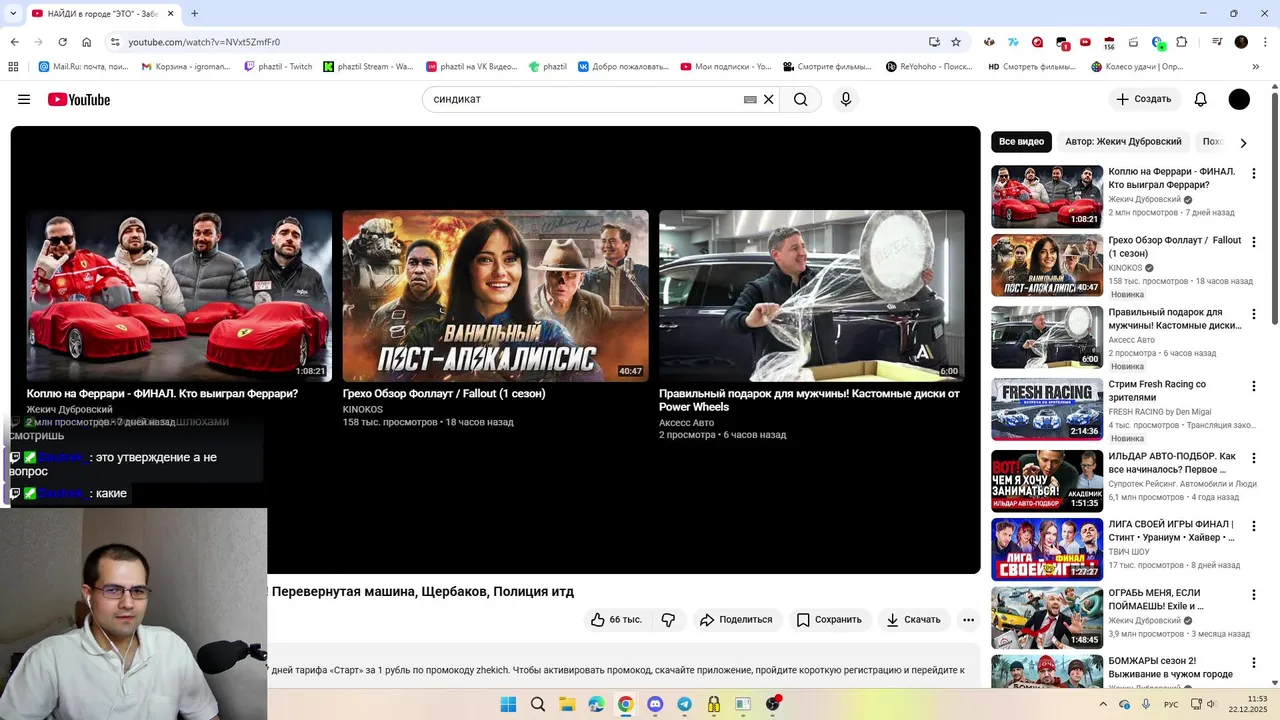
Task: Open end-screen Ванильный Пост-Апокалипсис thumbnail
Action: (x=496, y=295)
